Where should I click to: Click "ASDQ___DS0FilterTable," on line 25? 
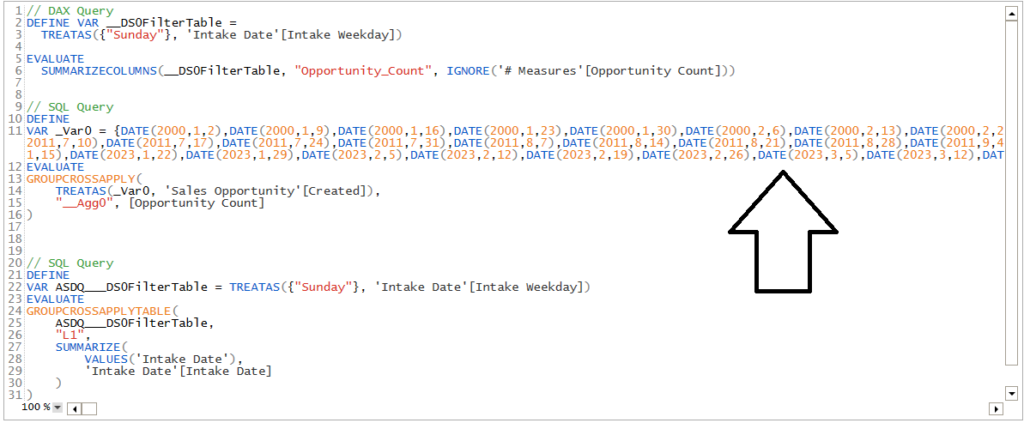click(x=135, y=323)
